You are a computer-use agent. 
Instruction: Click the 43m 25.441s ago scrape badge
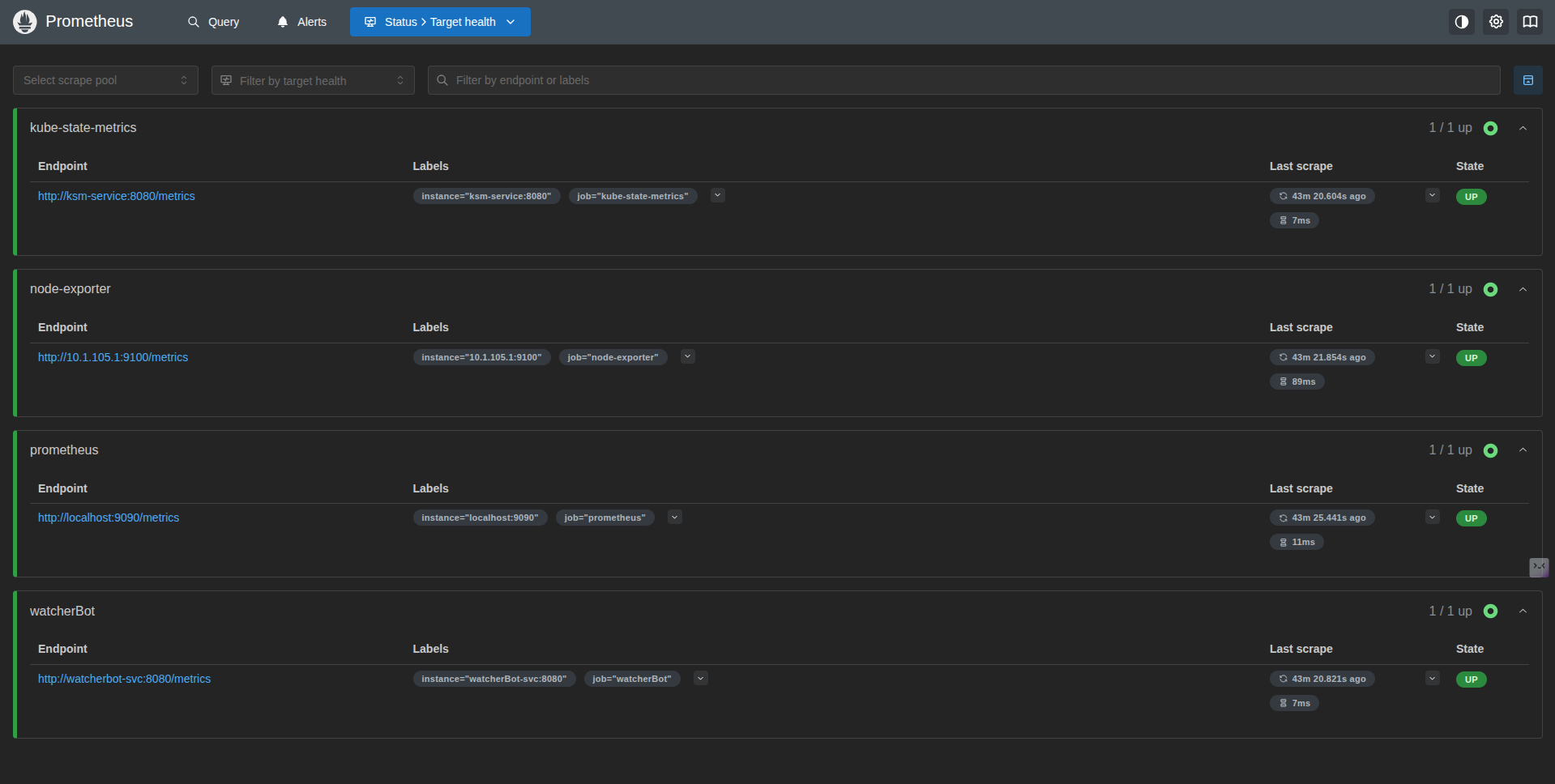click(1322, 518)
